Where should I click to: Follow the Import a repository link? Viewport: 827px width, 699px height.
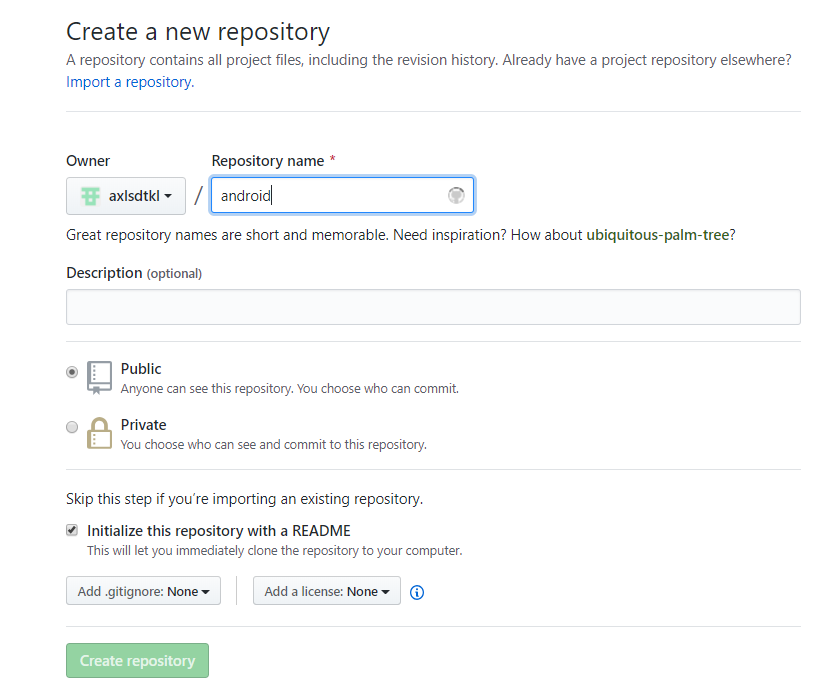point(129,82)
